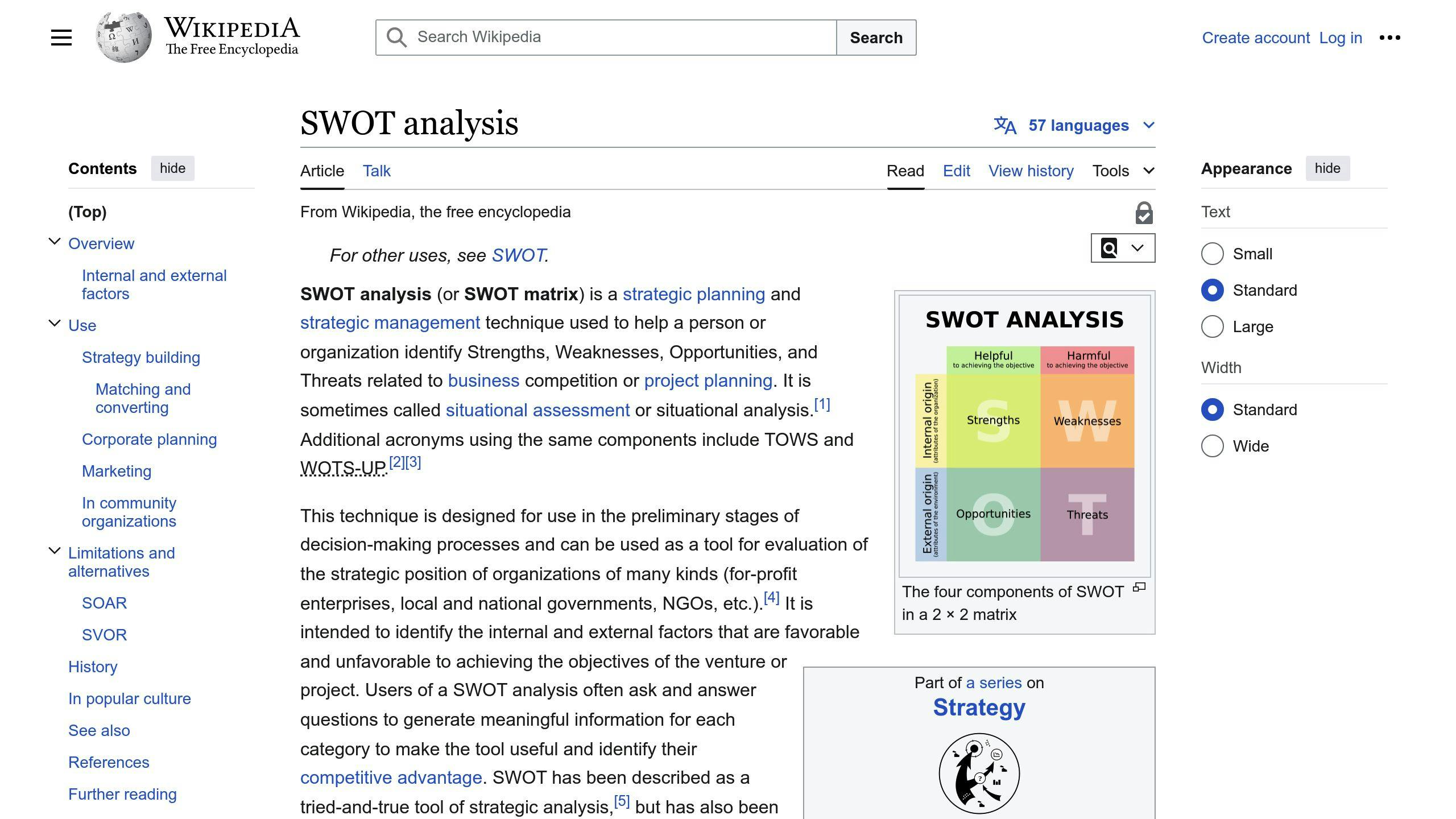Go to Matching and converting section
1456x819 pixels.
coord(143,398)
